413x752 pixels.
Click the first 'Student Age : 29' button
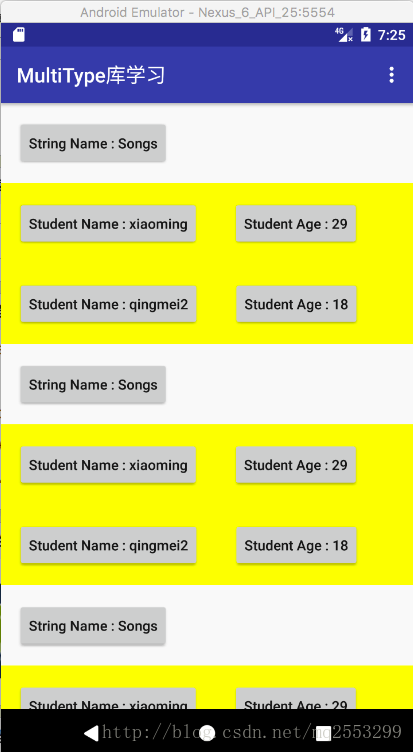click(296, 223)
